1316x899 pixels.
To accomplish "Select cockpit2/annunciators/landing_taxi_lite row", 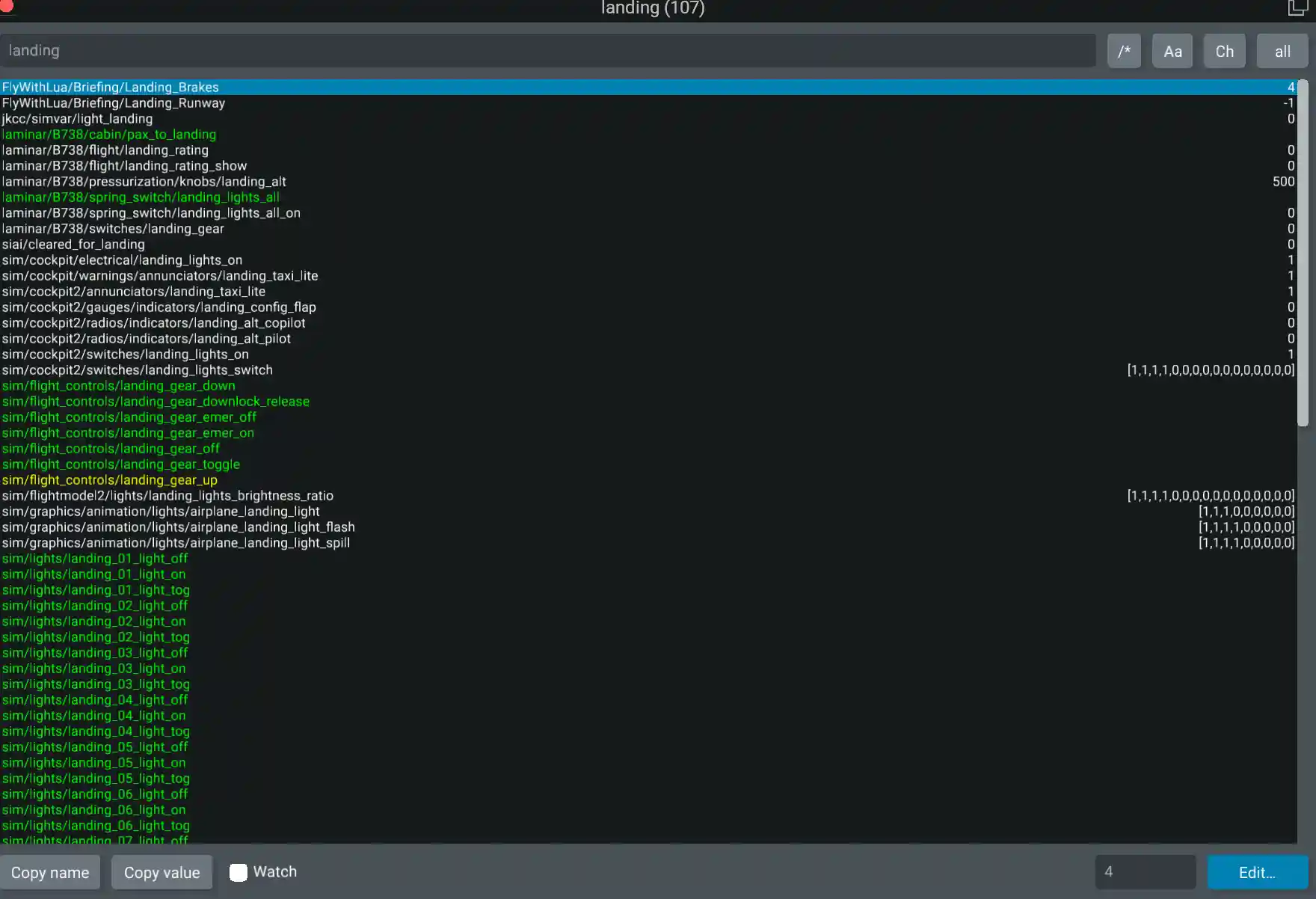I will (648, 291).
